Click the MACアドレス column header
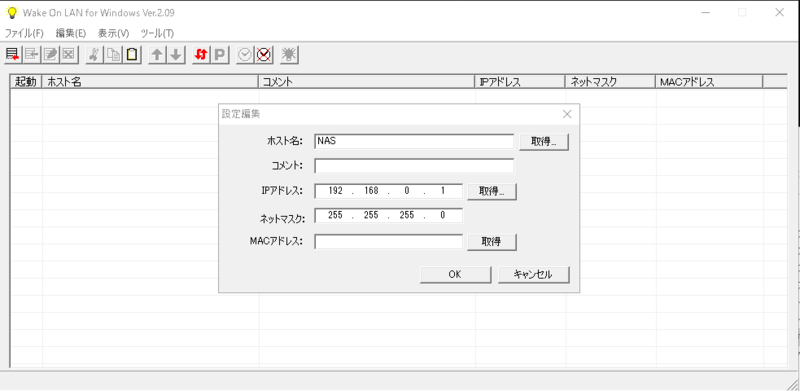 point(709,82)
